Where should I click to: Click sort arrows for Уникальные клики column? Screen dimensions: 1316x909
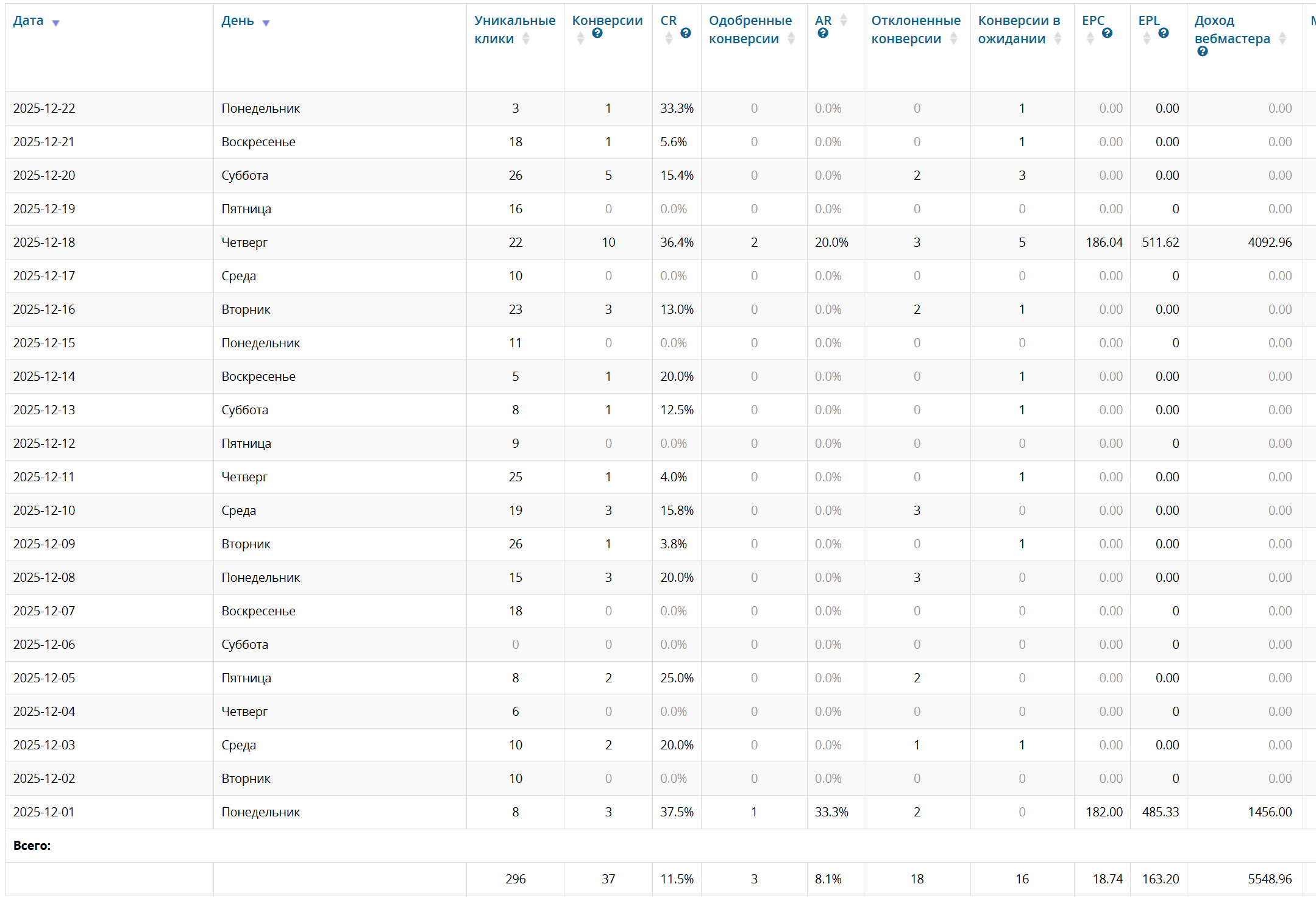pos(526,39)
